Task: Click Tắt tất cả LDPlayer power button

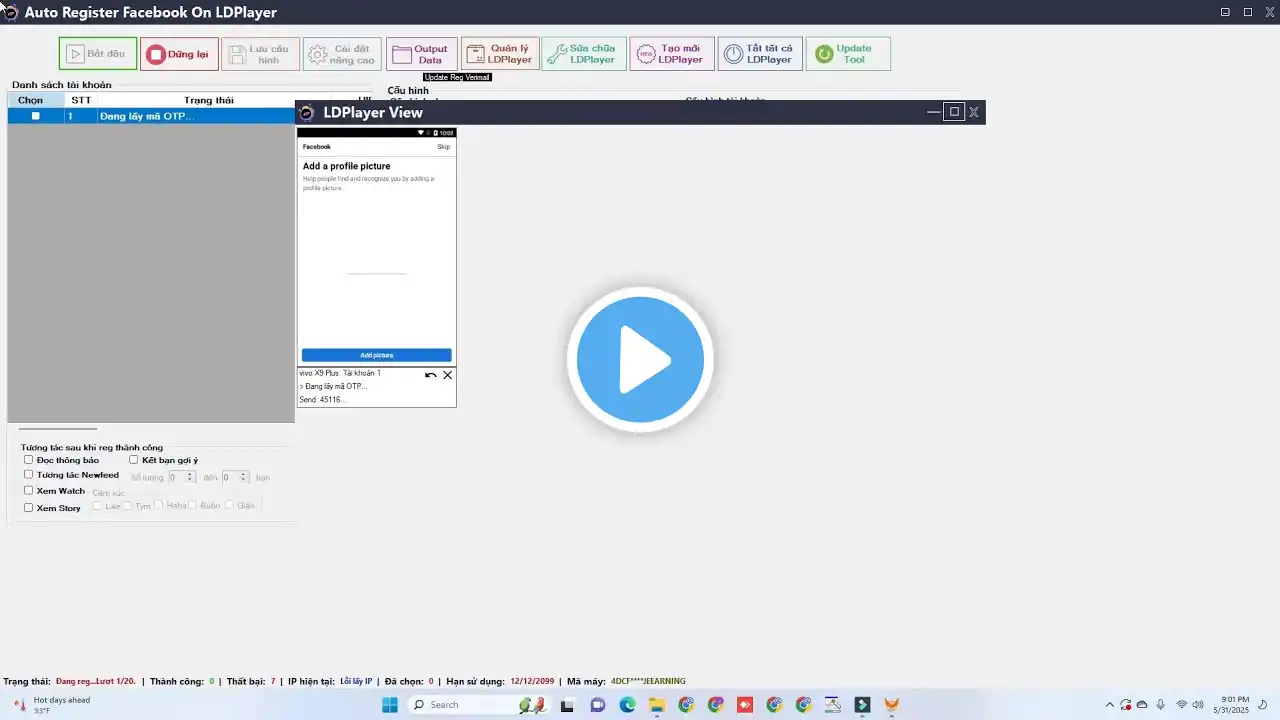Action: pos(760,54)
